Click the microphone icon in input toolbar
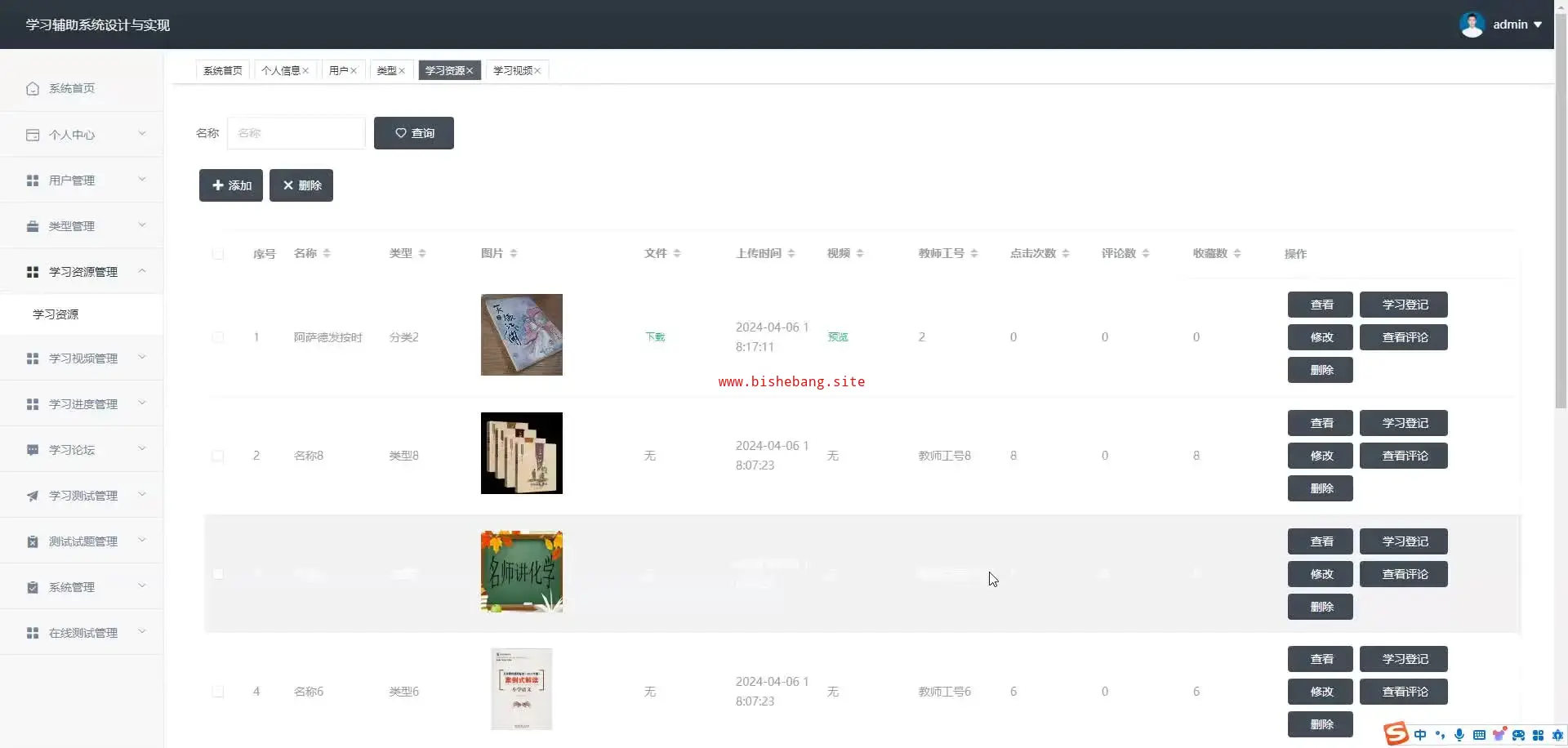 coord(1459,735)
